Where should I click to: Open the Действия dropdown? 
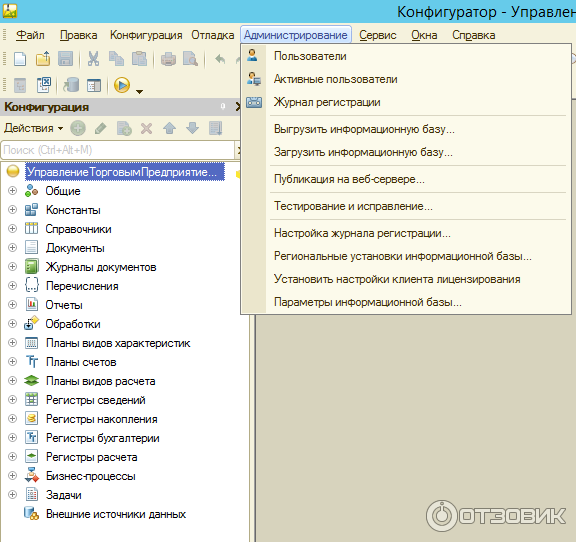point(33,128)
